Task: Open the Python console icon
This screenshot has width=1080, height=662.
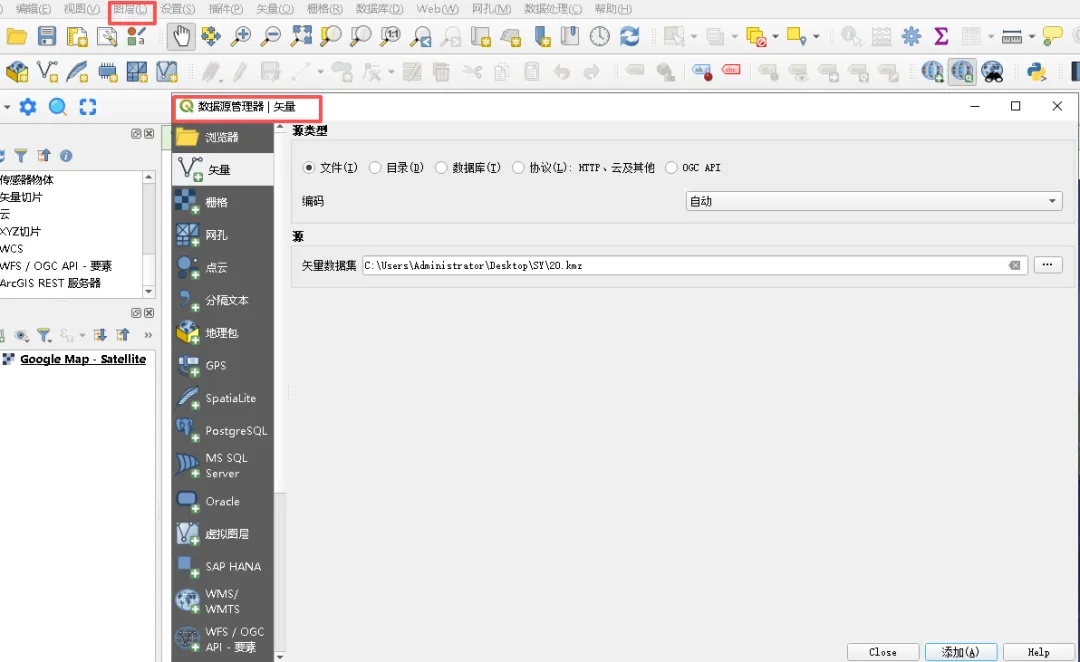Action: point(1037,72)
